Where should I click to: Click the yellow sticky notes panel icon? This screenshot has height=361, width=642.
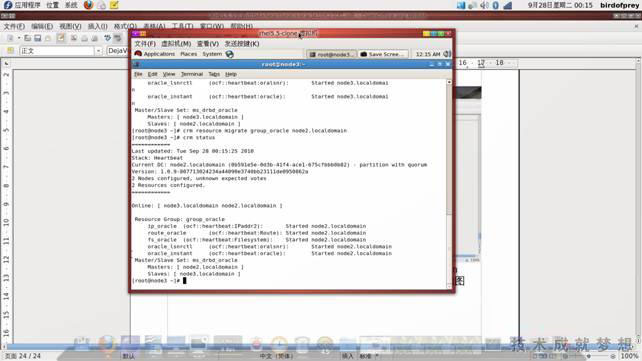pos(114,5)
